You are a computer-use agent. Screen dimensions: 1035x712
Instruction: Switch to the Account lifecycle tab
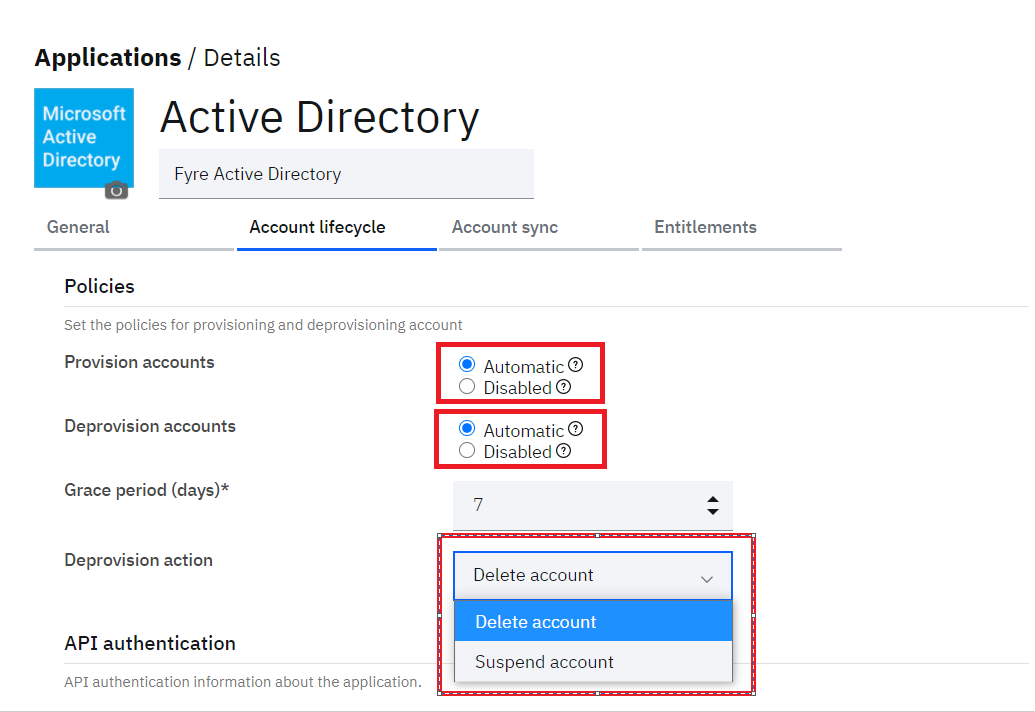point(337,228)
